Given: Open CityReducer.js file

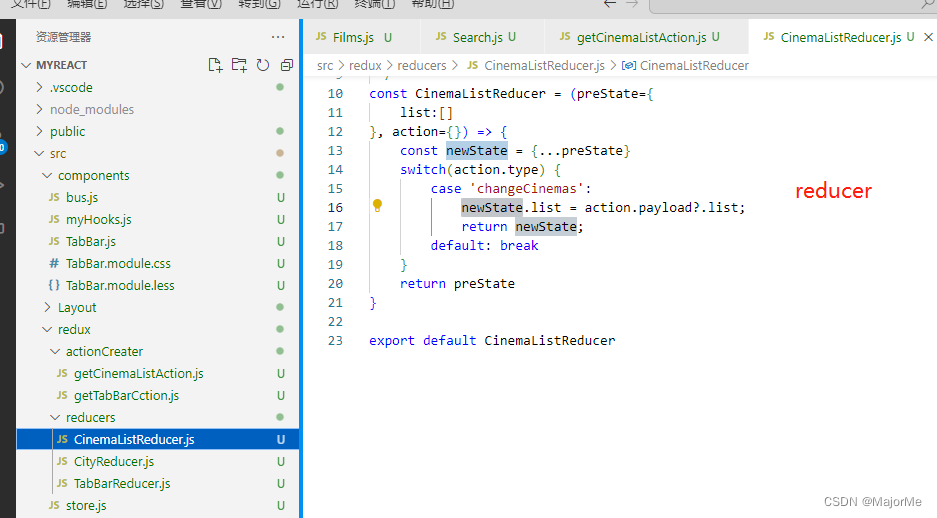Looking at the screenshot, I should pos(158,461).
